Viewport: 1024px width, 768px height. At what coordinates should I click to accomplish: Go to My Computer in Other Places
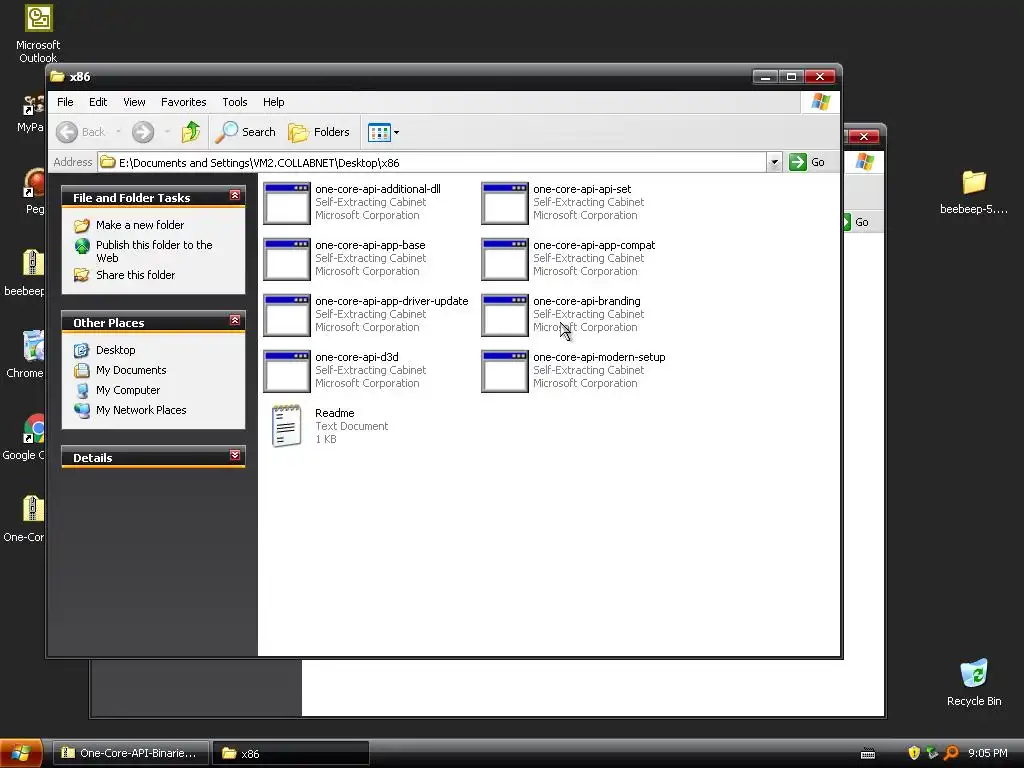pyautogui.click(x=127, y=390)
